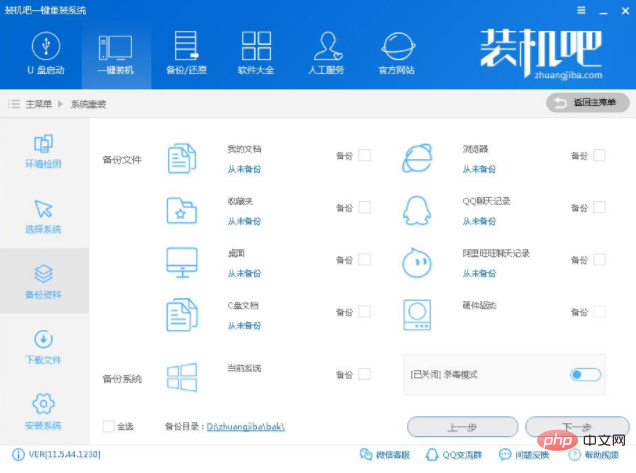Select 备份资料 step in sidebar

coord(43,282)
